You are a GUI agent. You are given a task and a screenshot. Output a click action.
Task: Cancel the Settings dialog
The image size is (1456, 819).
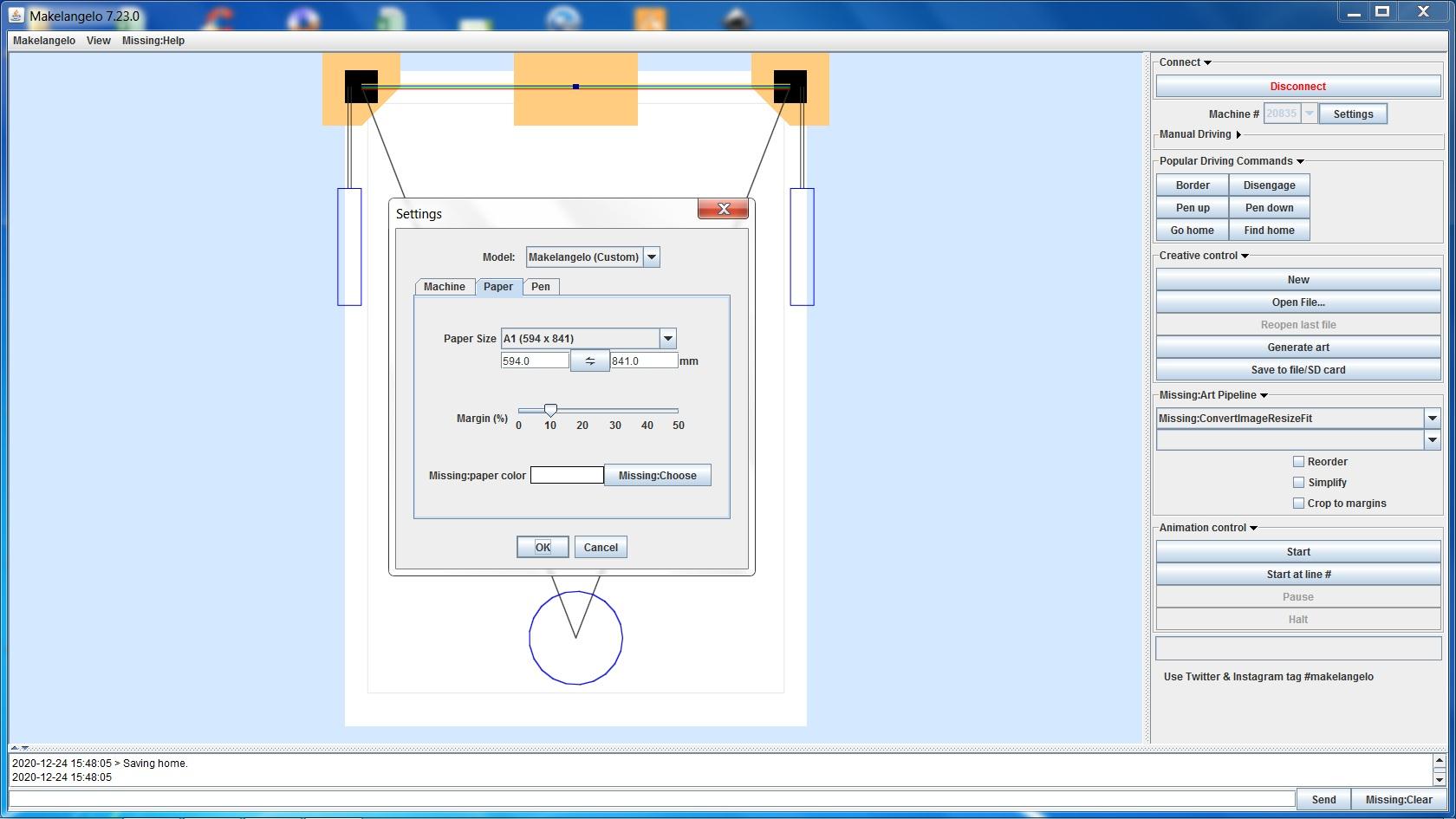pos(601,547)
